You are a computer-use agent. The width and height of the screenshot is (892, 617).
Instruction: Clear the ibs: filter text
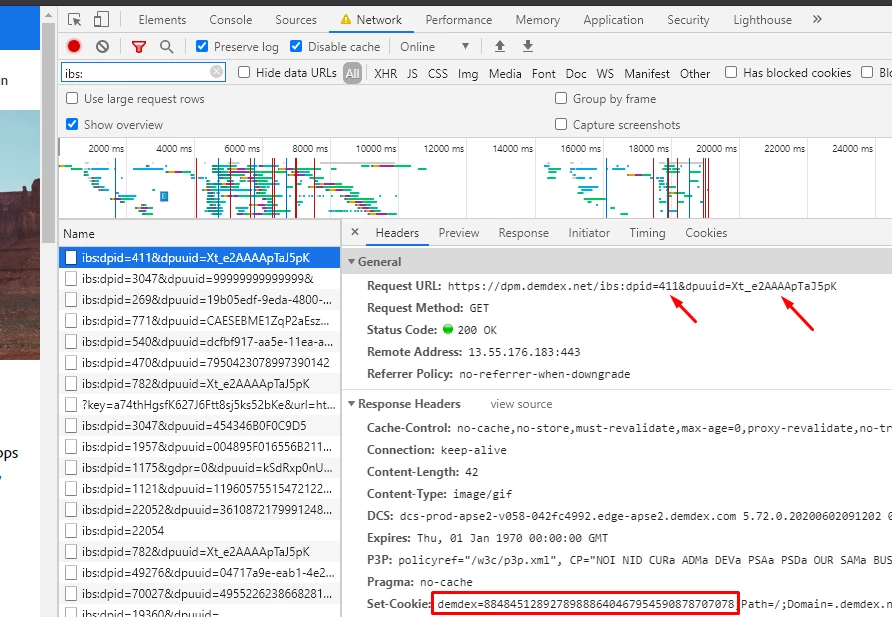click(x=216, y=72)
